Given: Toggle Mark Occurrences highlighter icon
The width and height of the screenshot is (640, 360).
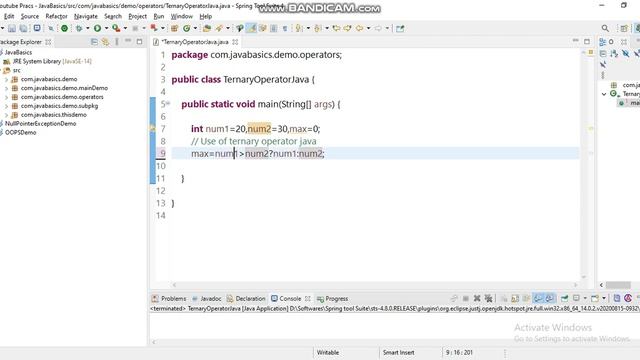Looking at the screenshot, I should 252,28.
